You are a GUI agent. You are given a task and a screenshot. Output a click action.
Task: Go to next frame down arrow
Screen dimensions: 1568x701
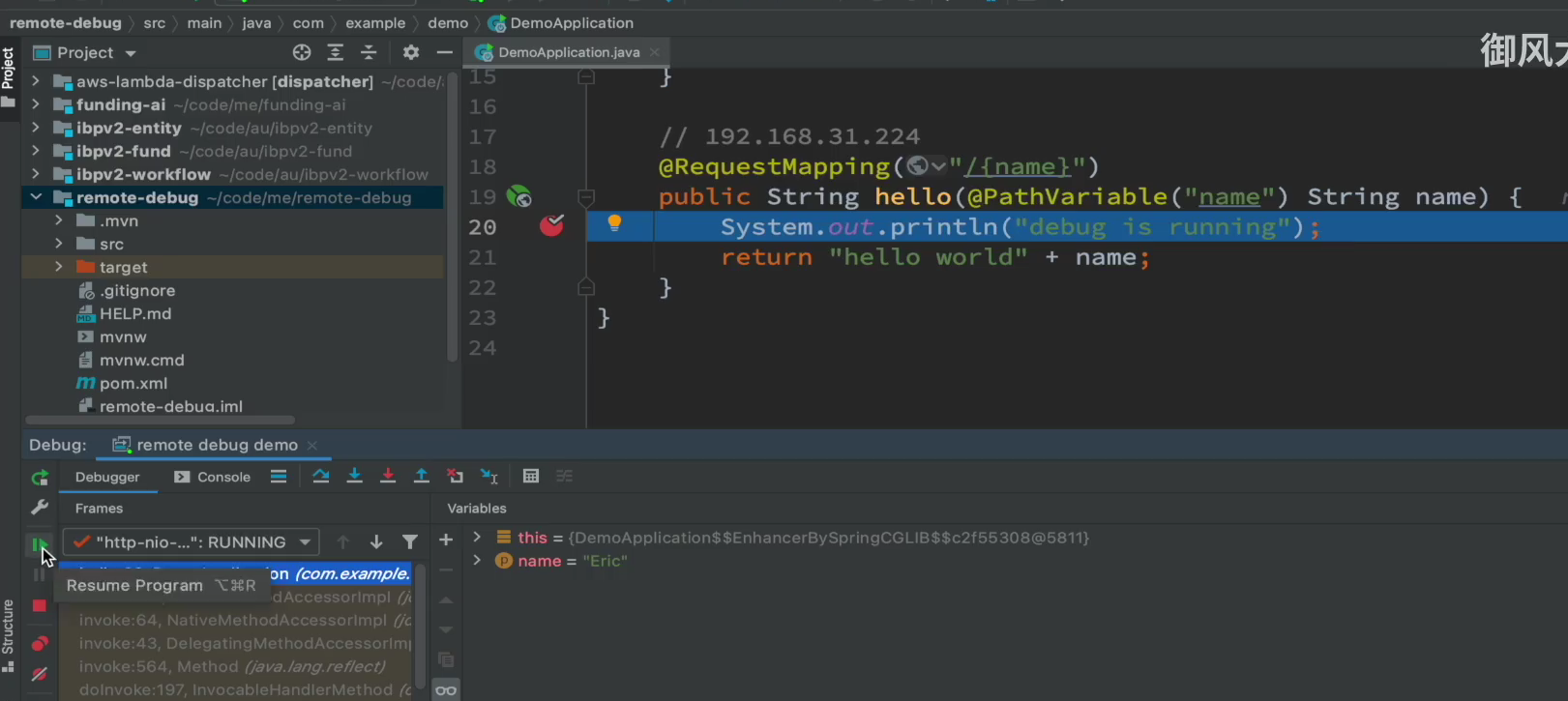(x=376, y=542)
